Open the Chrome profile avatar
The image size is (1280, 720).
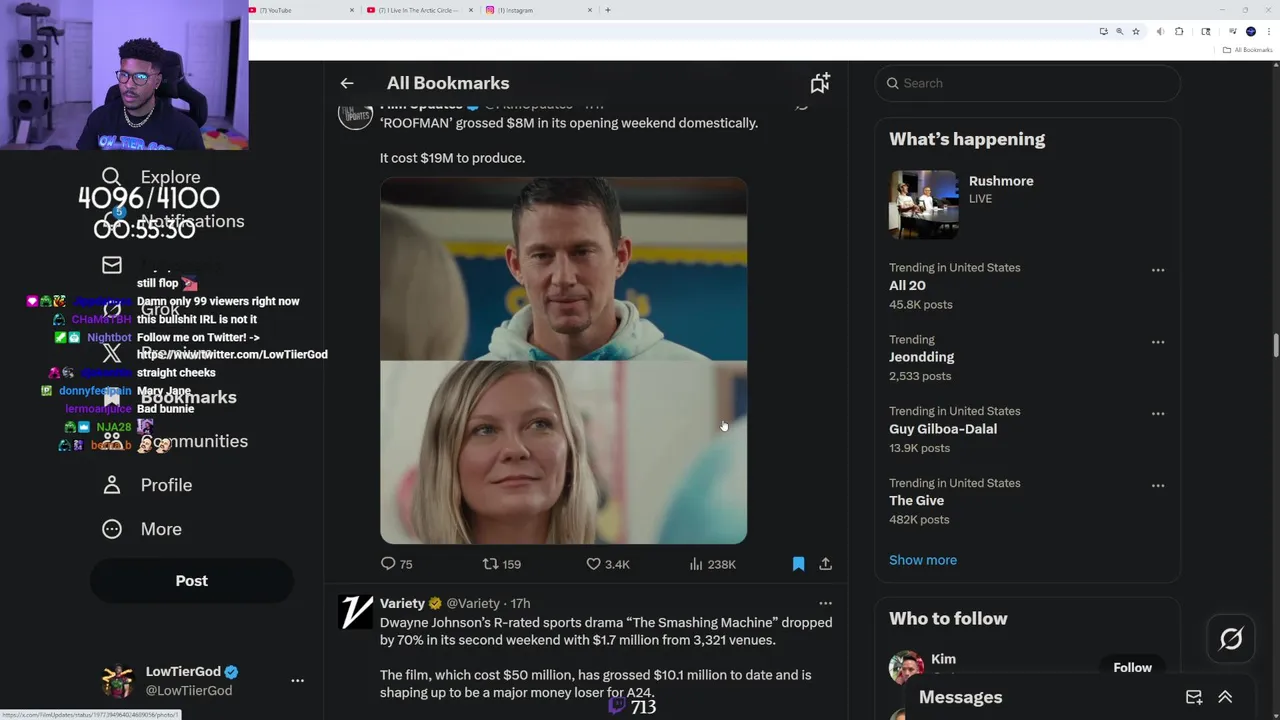1250,32
